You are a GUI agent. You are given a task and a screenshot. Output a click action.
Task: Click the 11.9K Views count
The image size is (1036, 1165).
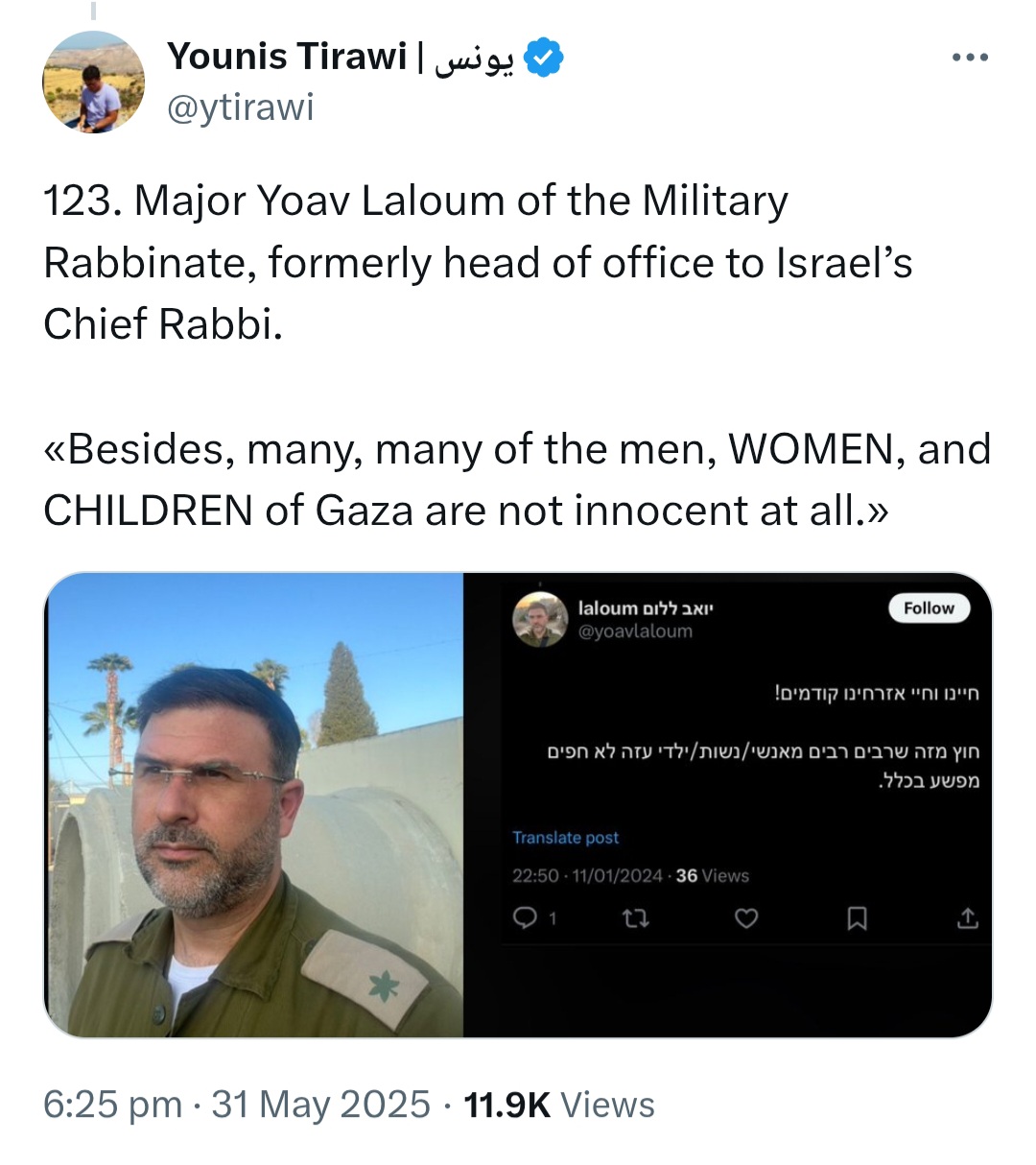(x=559, y=1106)
